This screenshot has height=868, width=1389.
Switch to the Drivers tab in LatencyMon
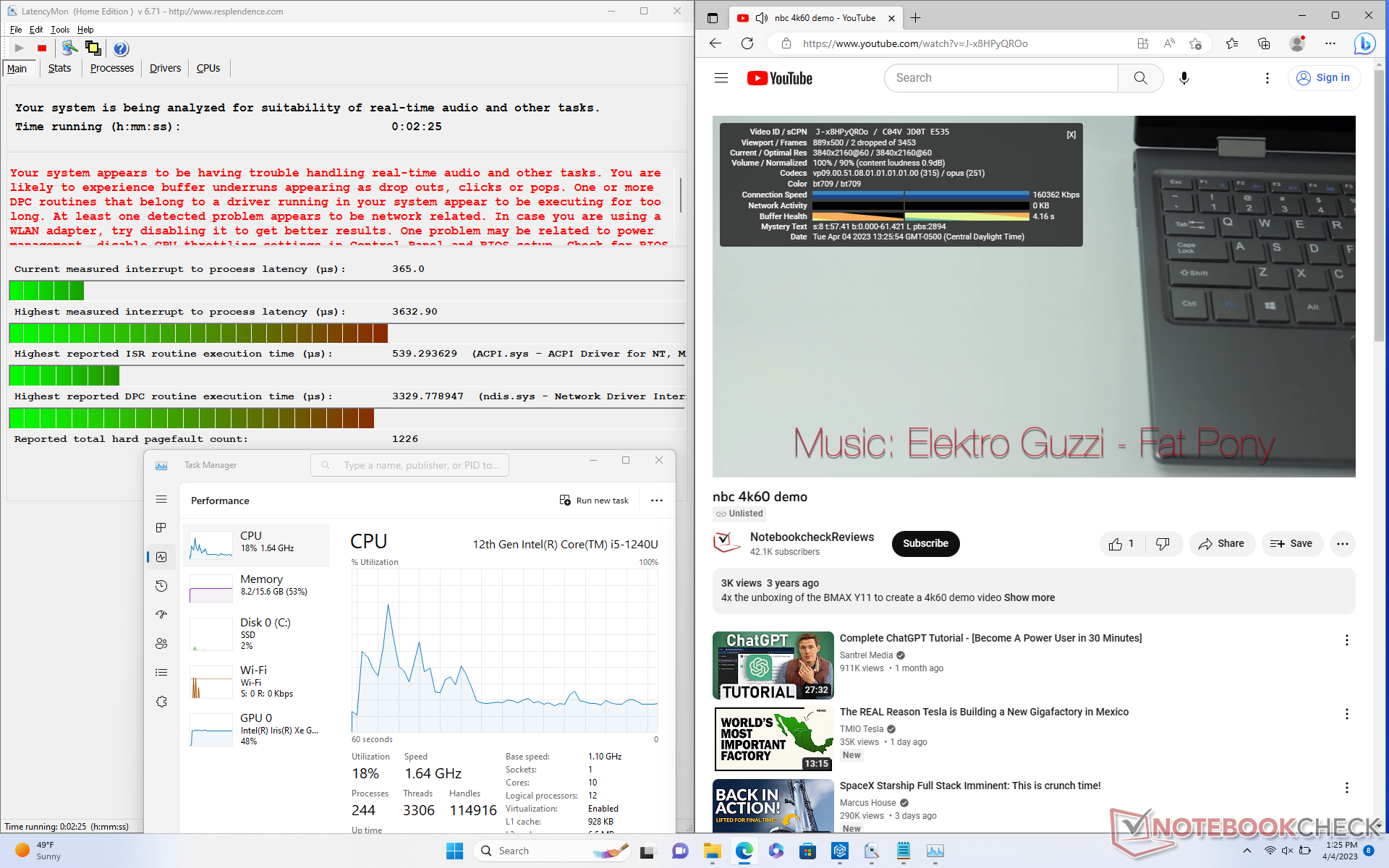tap(165, 68)
